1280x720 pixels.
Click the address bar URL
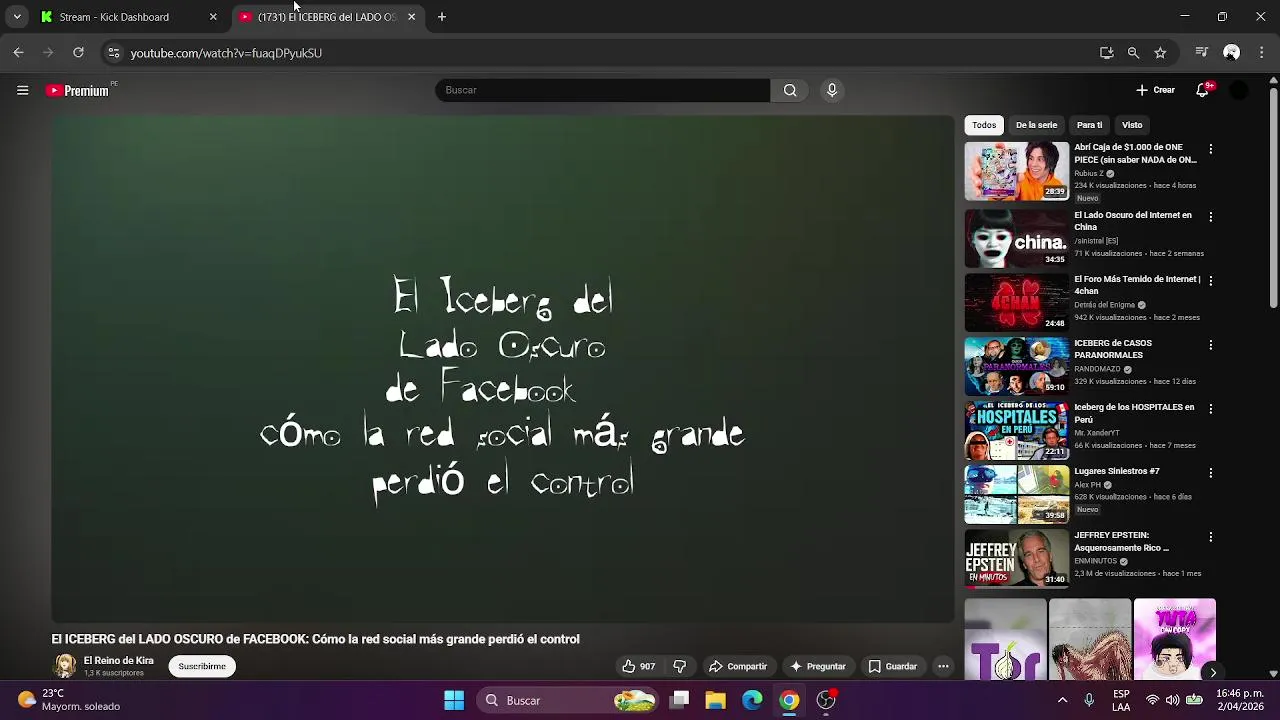click(226, 53)
